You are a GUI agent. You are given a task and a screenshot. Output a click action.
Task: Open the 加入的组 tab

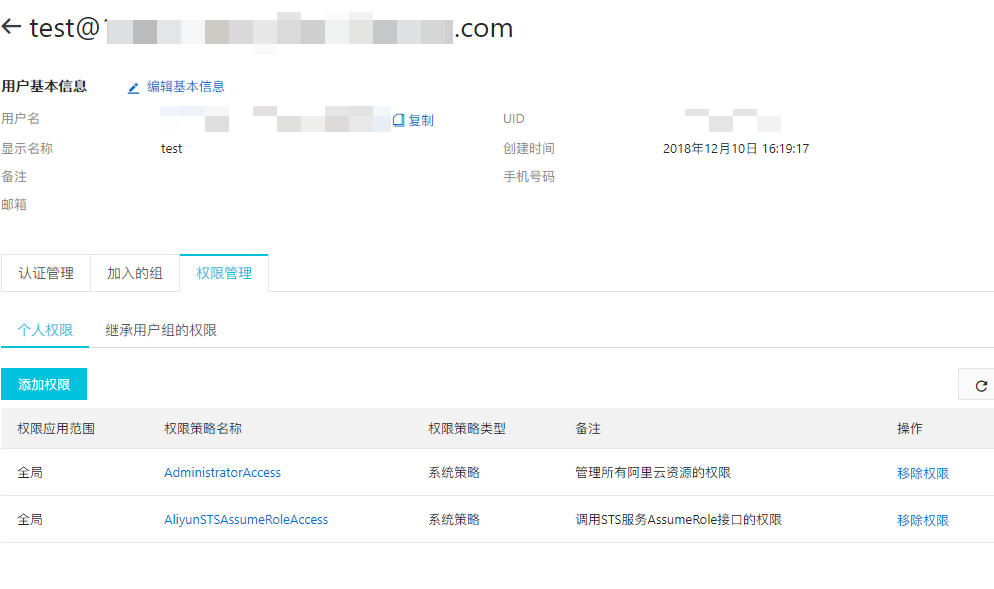[135, 273]
